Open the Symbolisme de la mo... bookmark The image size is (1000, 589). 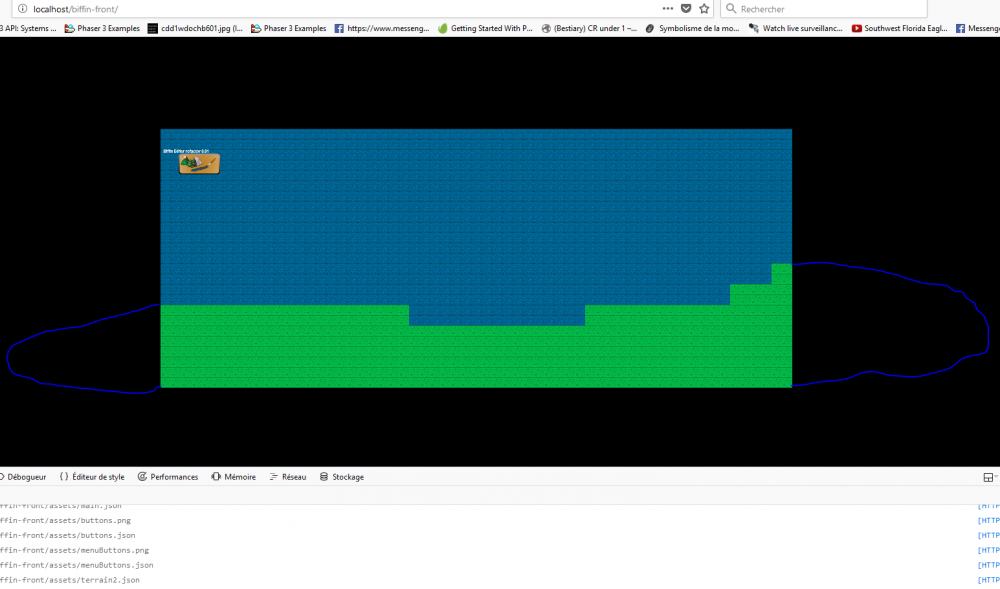pyautogui.click(x=693, y=29)
